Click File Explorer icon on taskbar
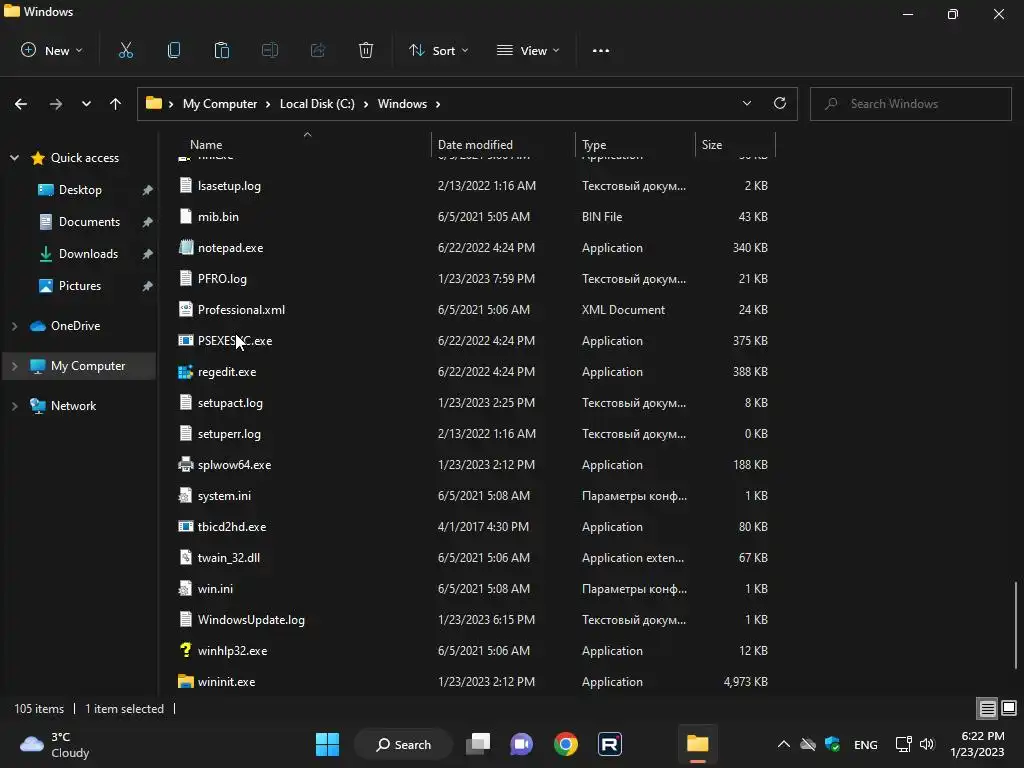Image resolution: width=1024 pixels, height=768 pixels. 697,744
